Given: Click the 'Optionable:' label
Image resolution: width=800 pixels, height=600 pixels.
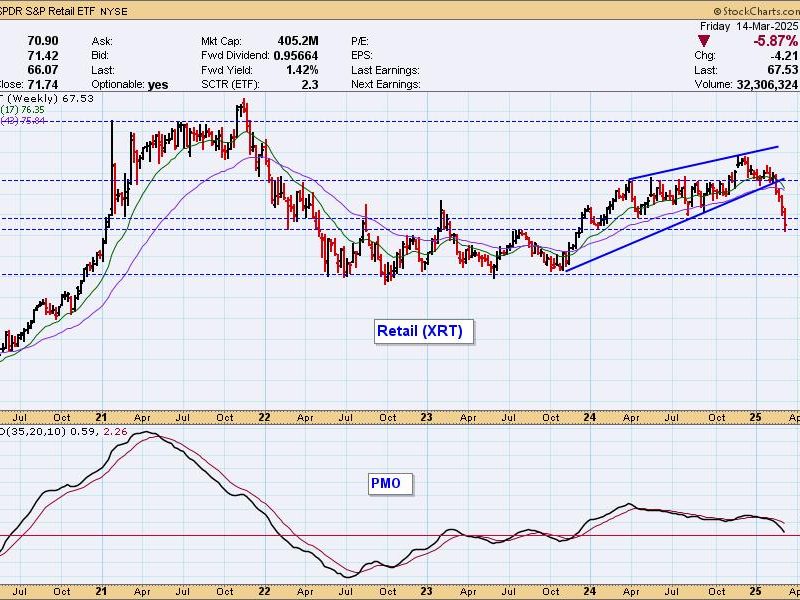Looking at the screenshot, I should click(x=118, y=84).
